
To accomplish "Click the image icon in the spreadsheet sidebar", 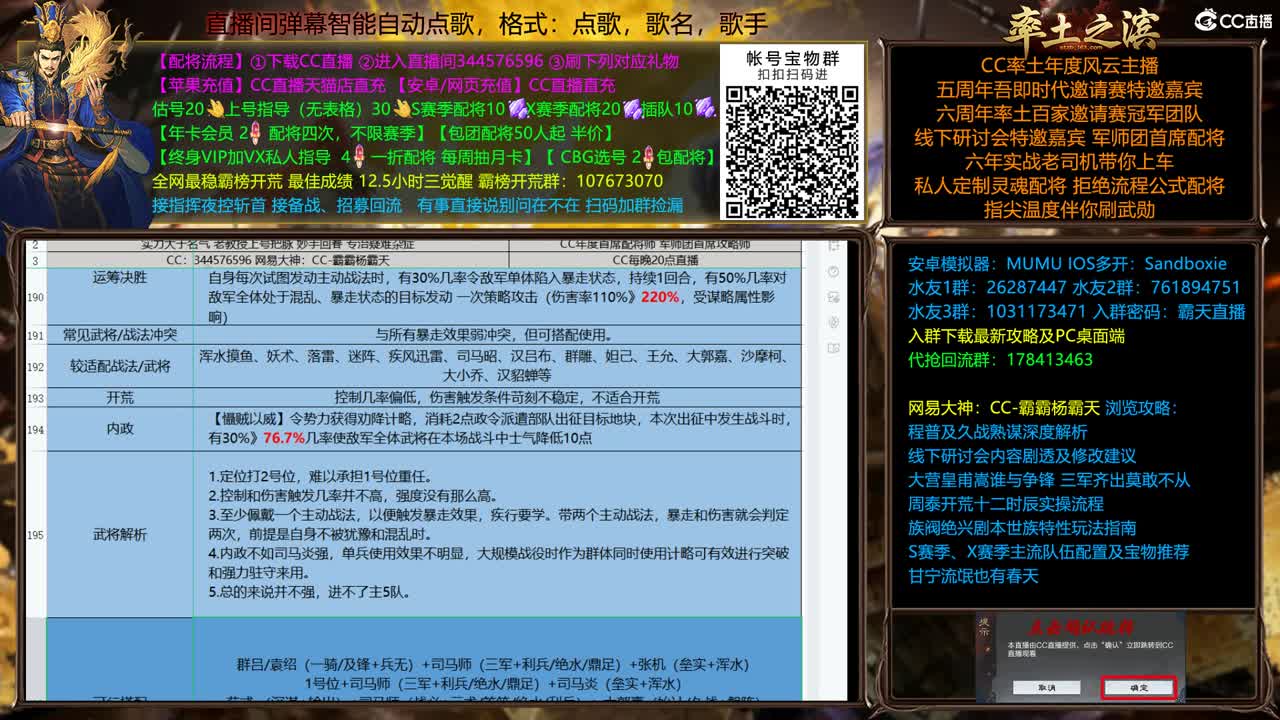I will 833,297.
